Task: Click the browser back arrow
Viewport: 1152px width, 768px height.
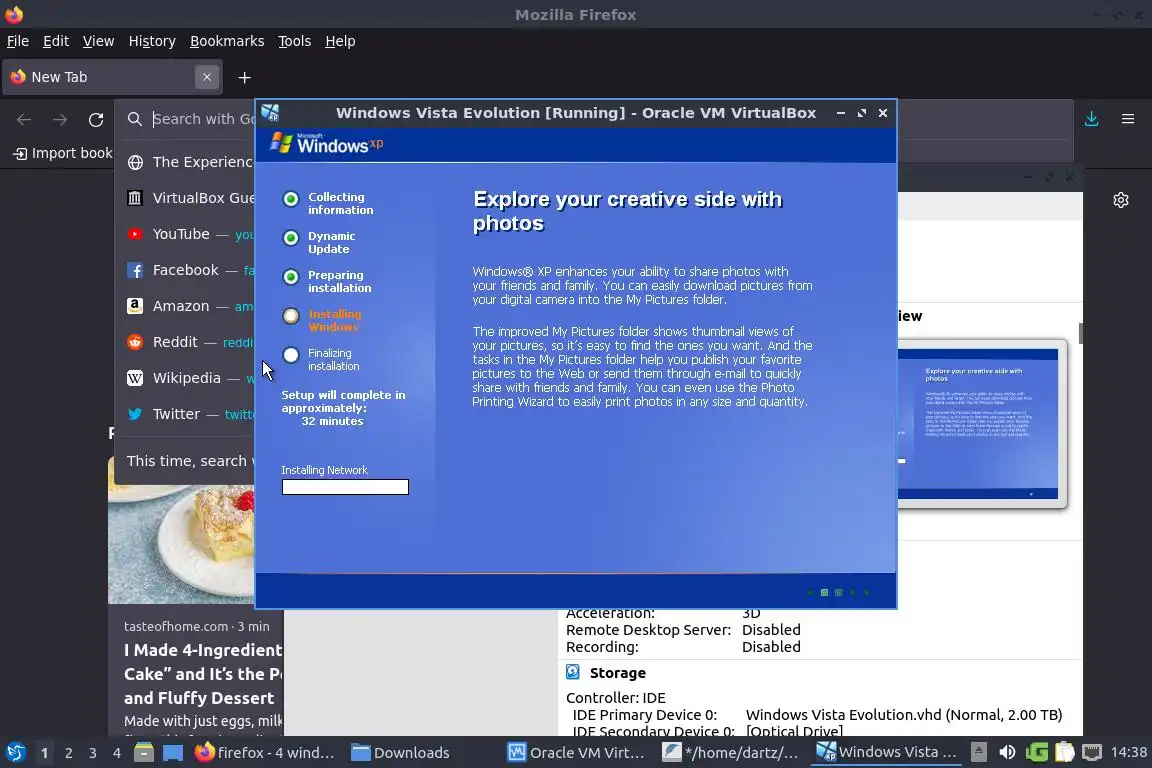Action: (24, 119)
